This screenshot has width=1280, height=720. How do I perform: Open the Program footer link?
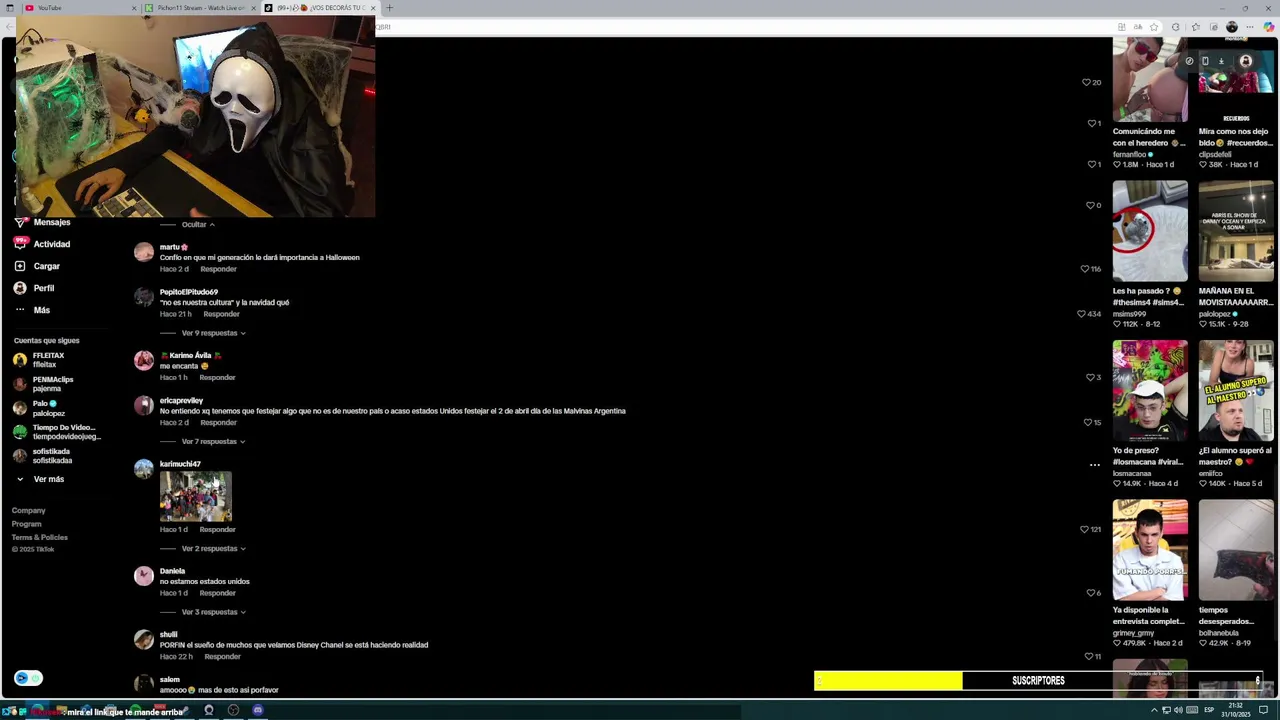27,524
